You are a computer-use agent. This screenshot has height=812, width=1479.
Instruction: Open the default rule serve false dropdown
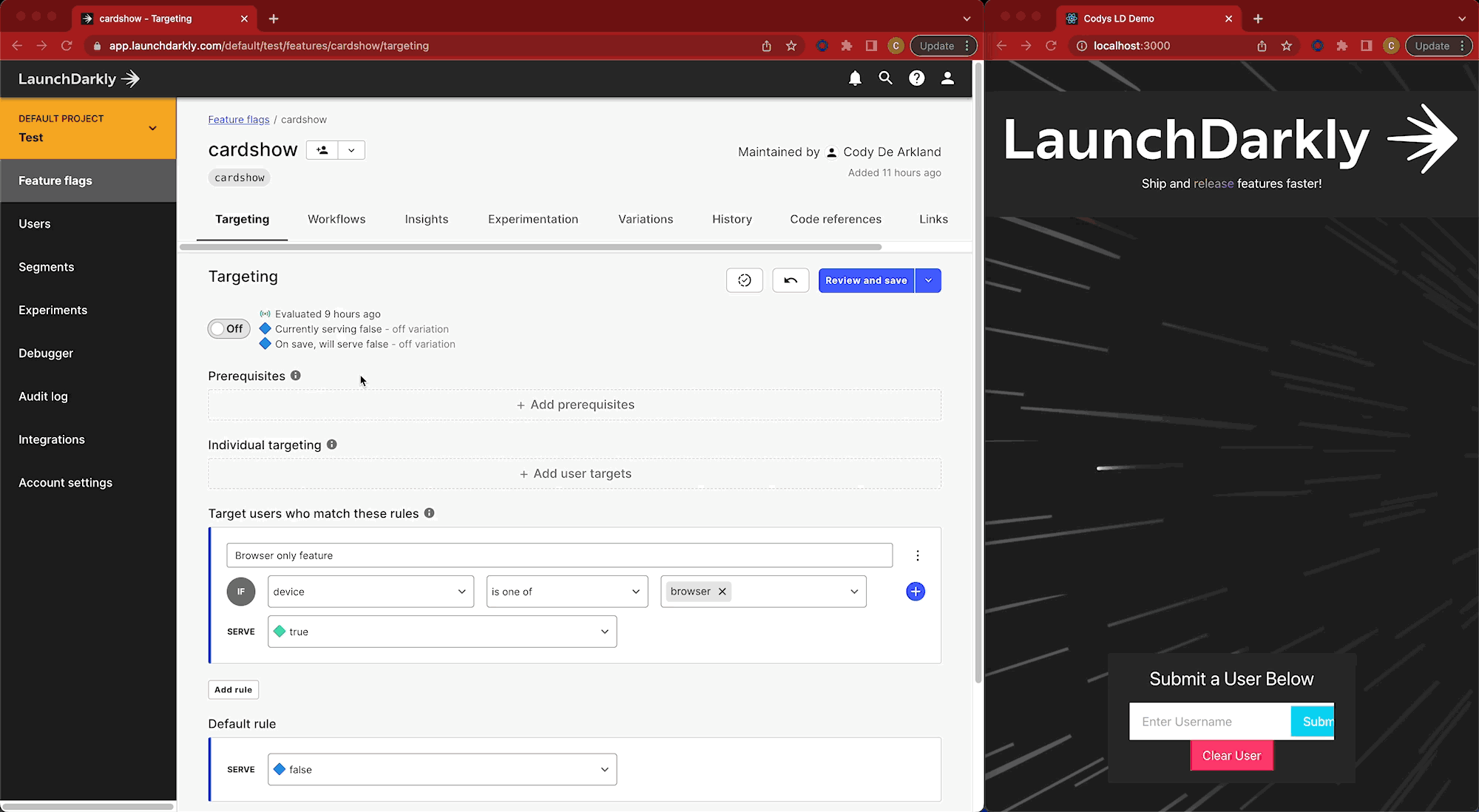click(442, 769)
